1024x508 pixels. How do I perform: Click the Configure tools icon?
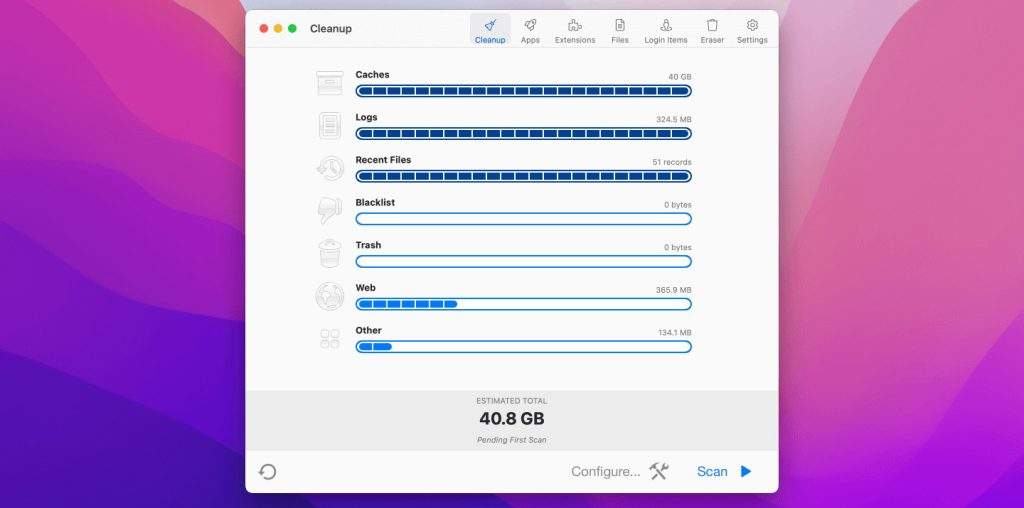coord(658,471)
